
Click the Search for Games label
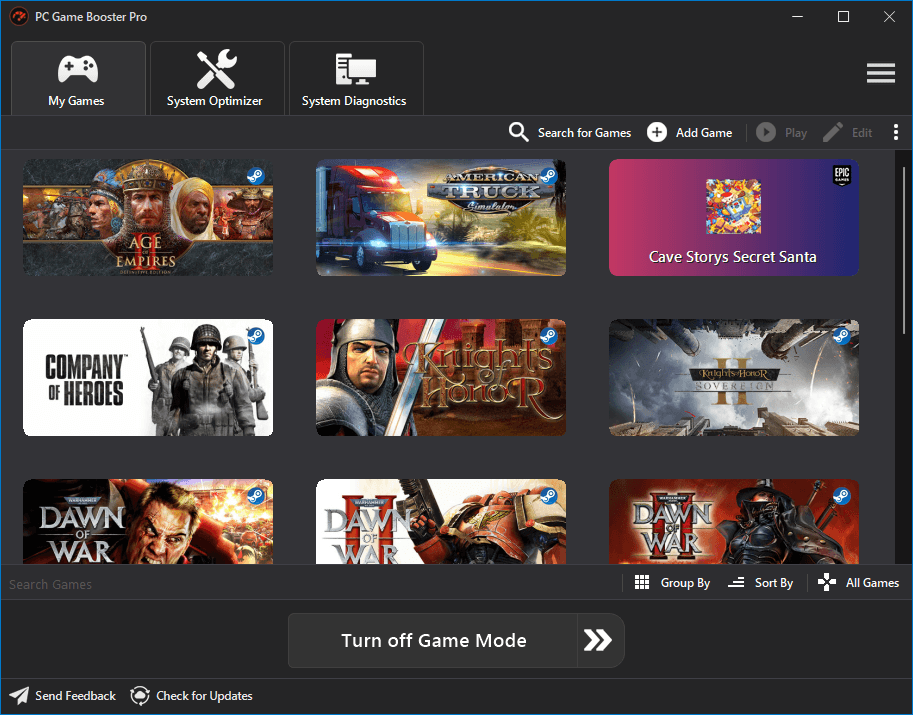click(x=584, y=133)
